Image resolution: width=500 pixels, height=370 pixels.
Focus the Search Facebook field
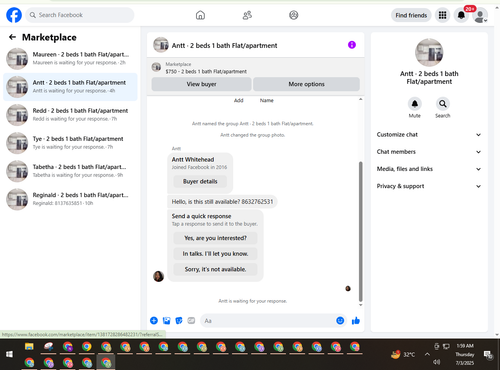click(x=80, y=15)
